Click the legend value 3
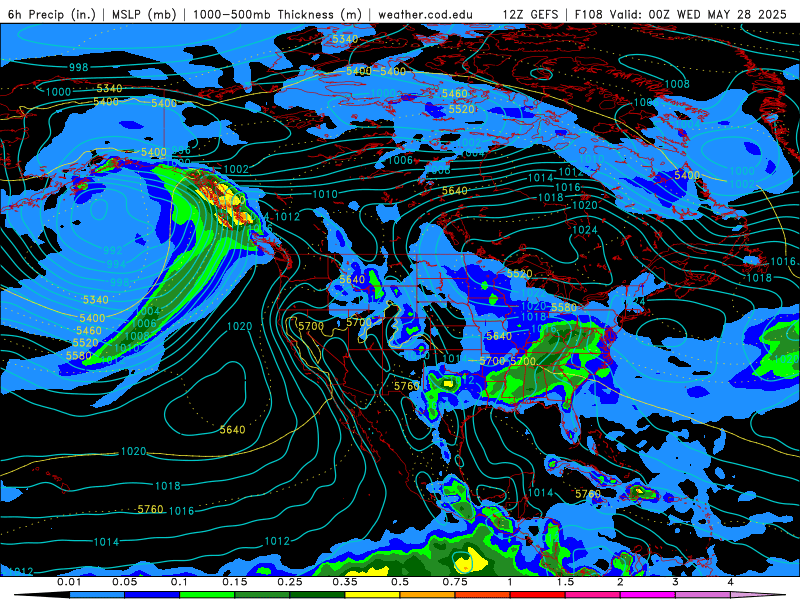This screenshot has height=600, width=800. [x=675, y=582]
